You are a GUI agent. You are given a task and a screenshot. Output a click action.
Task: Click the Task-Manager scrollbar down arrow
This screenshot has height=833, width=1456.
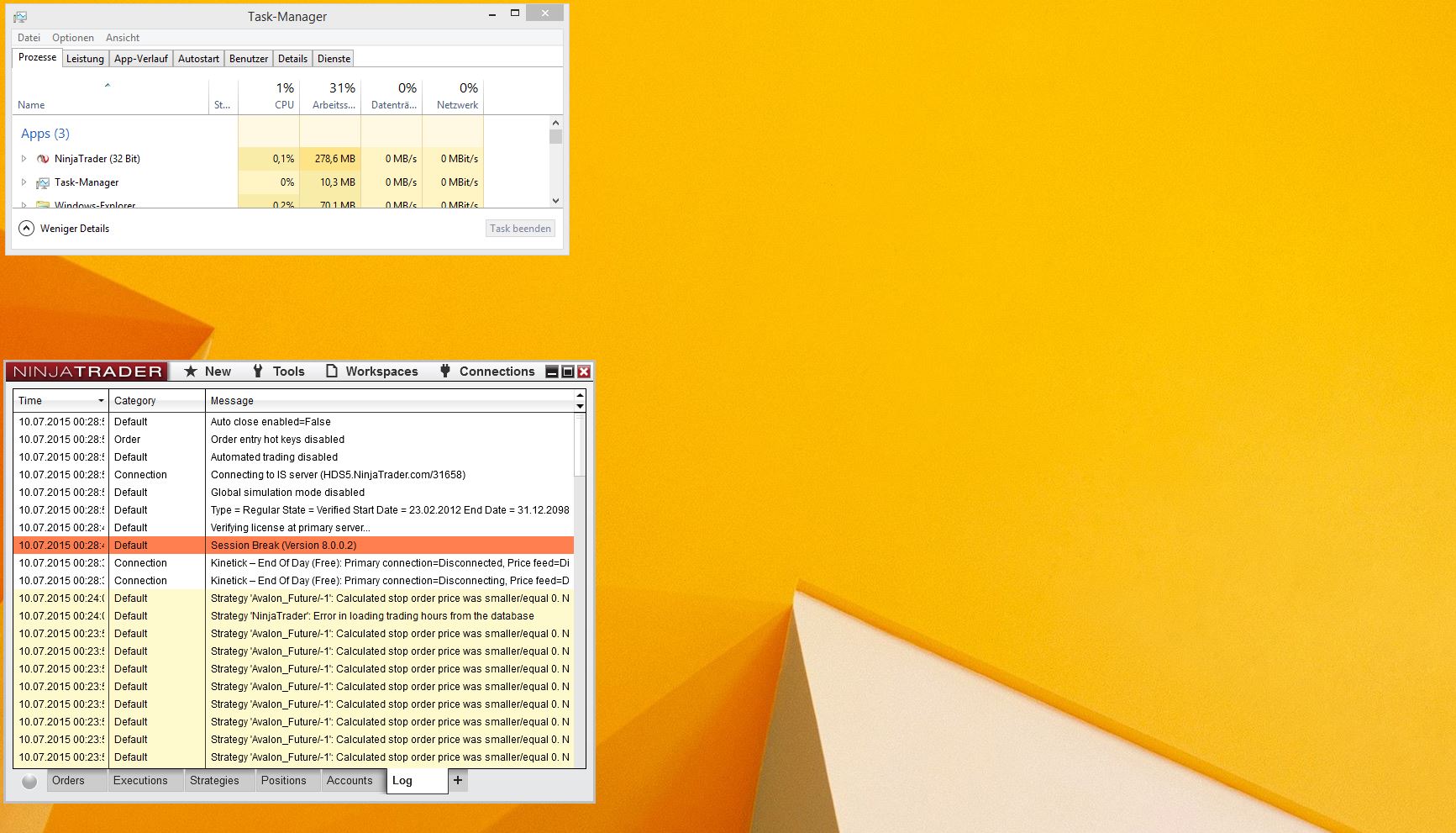coord(555,201)
